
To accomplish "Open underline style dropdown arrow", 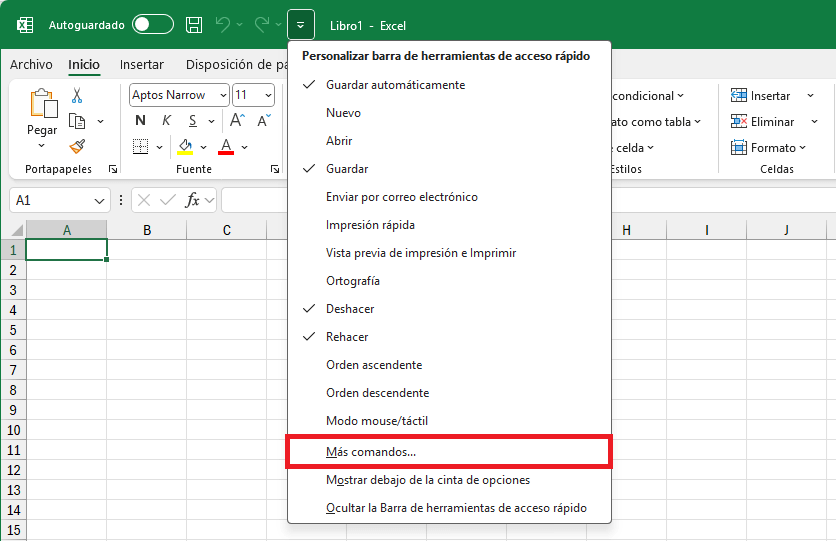I will 211,121.
